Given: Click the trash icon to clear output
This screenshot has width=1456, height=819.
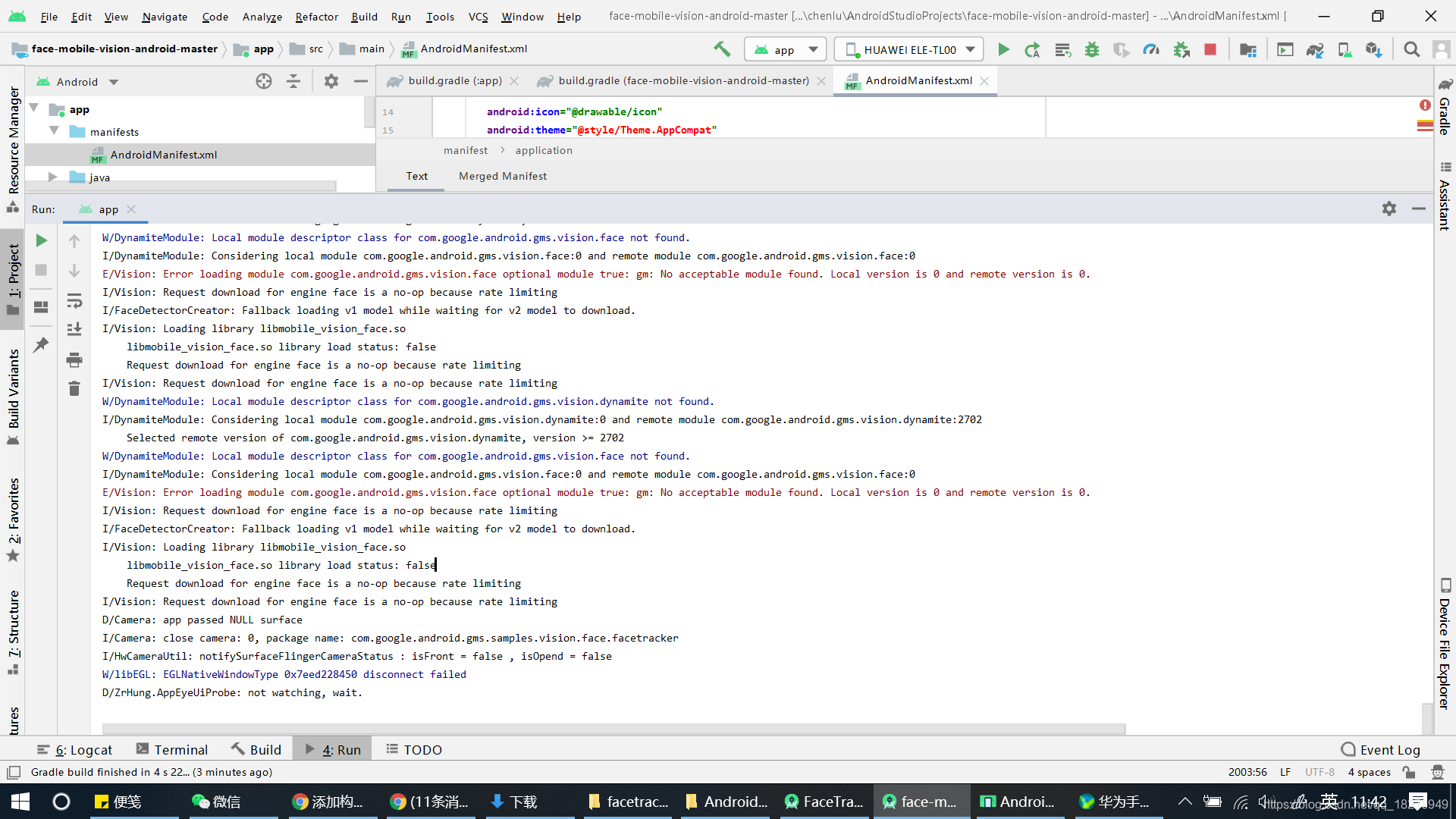Looking at the screenshot, I should pyautogui.click(x=74, y=389).
